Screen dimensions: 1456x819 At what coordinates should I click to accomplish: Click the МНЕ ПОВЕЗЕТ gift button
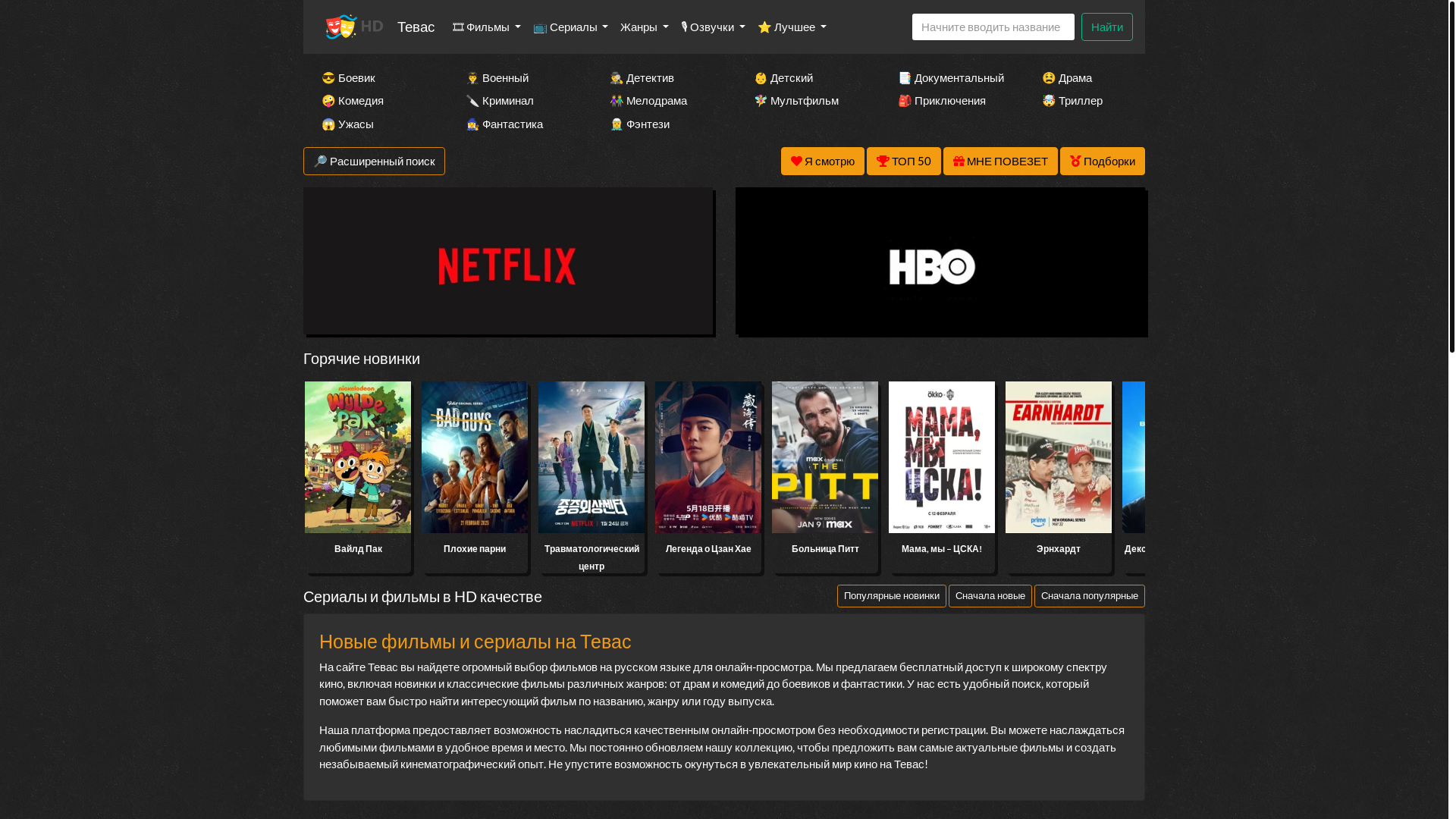[1000, 162]
